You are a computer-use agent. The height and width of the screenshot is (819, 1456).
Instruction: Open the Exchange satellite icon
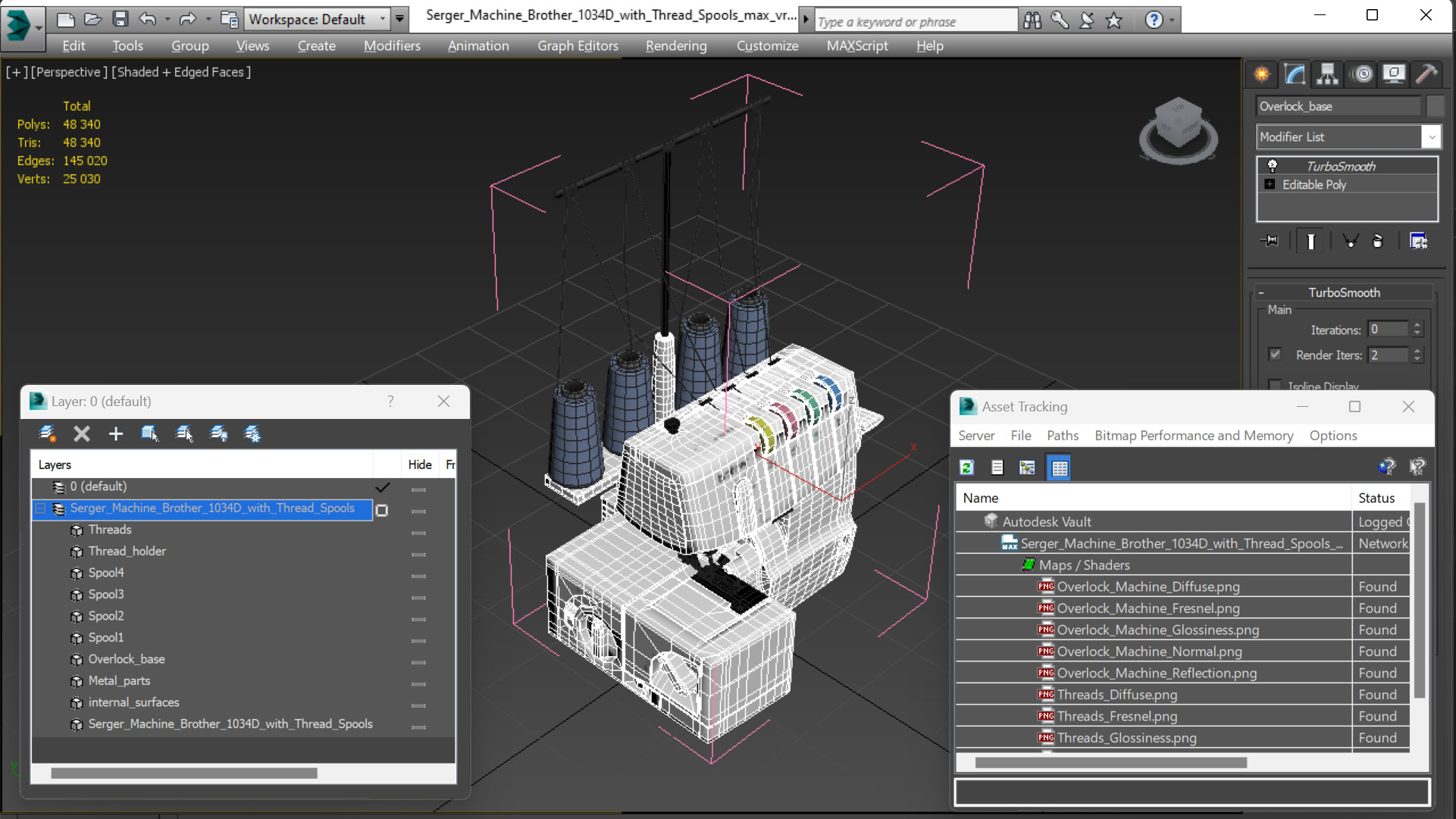[x=1087, y=20]
